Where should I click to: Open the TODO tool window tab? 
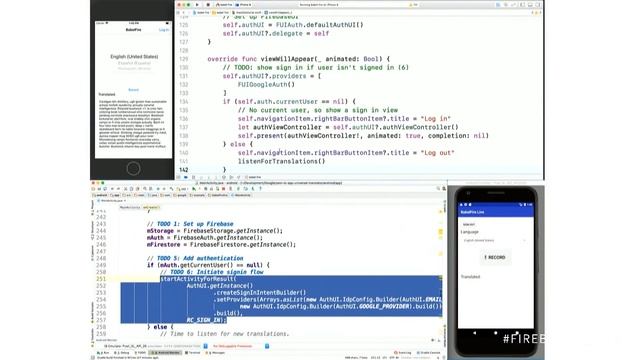pos(140,353)
